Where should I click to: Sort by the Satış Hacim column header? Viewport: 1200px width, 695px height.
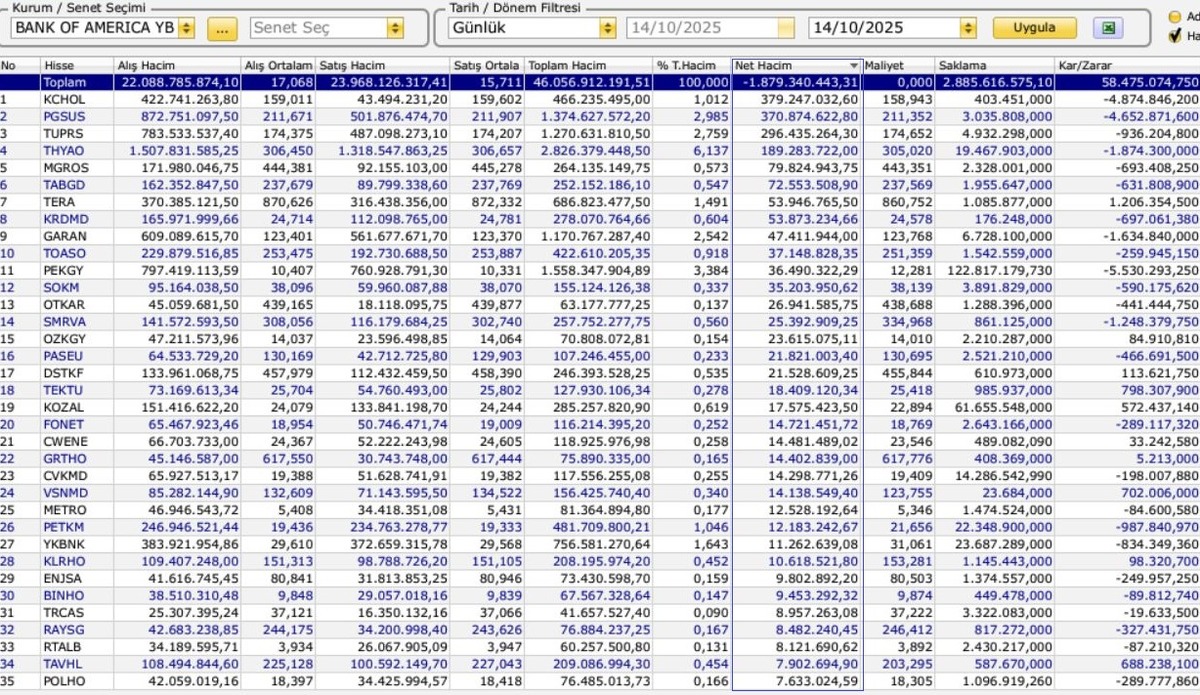[383, 66]
